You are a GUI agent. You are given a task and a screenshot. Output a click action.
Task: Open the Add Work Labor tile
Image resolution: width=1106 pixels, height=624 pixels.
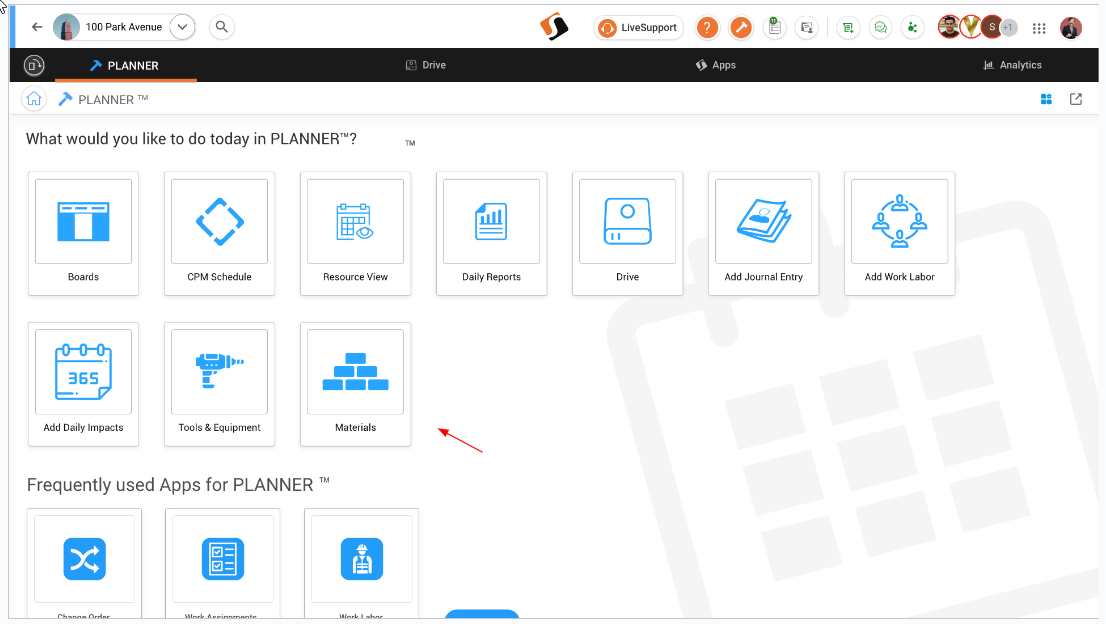pyautogui.click(x=900, y=233)
